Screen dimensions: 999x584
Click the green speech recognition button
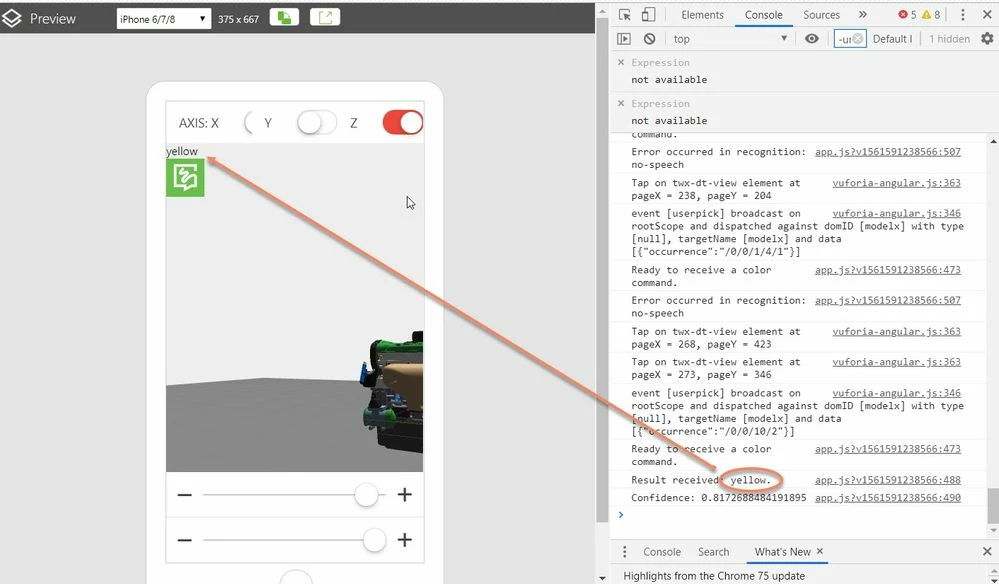(x=185, y=178)
